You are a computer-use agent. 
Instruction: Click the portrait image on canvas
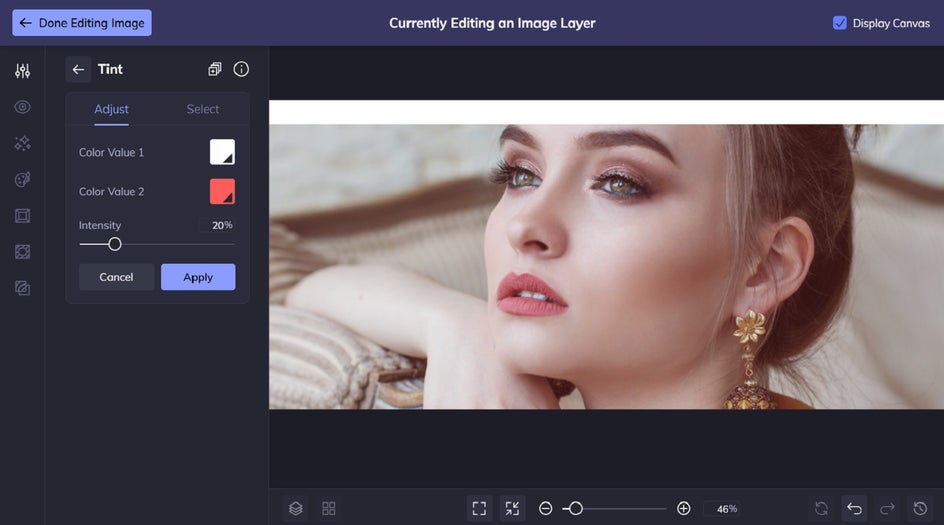(606, 267)
